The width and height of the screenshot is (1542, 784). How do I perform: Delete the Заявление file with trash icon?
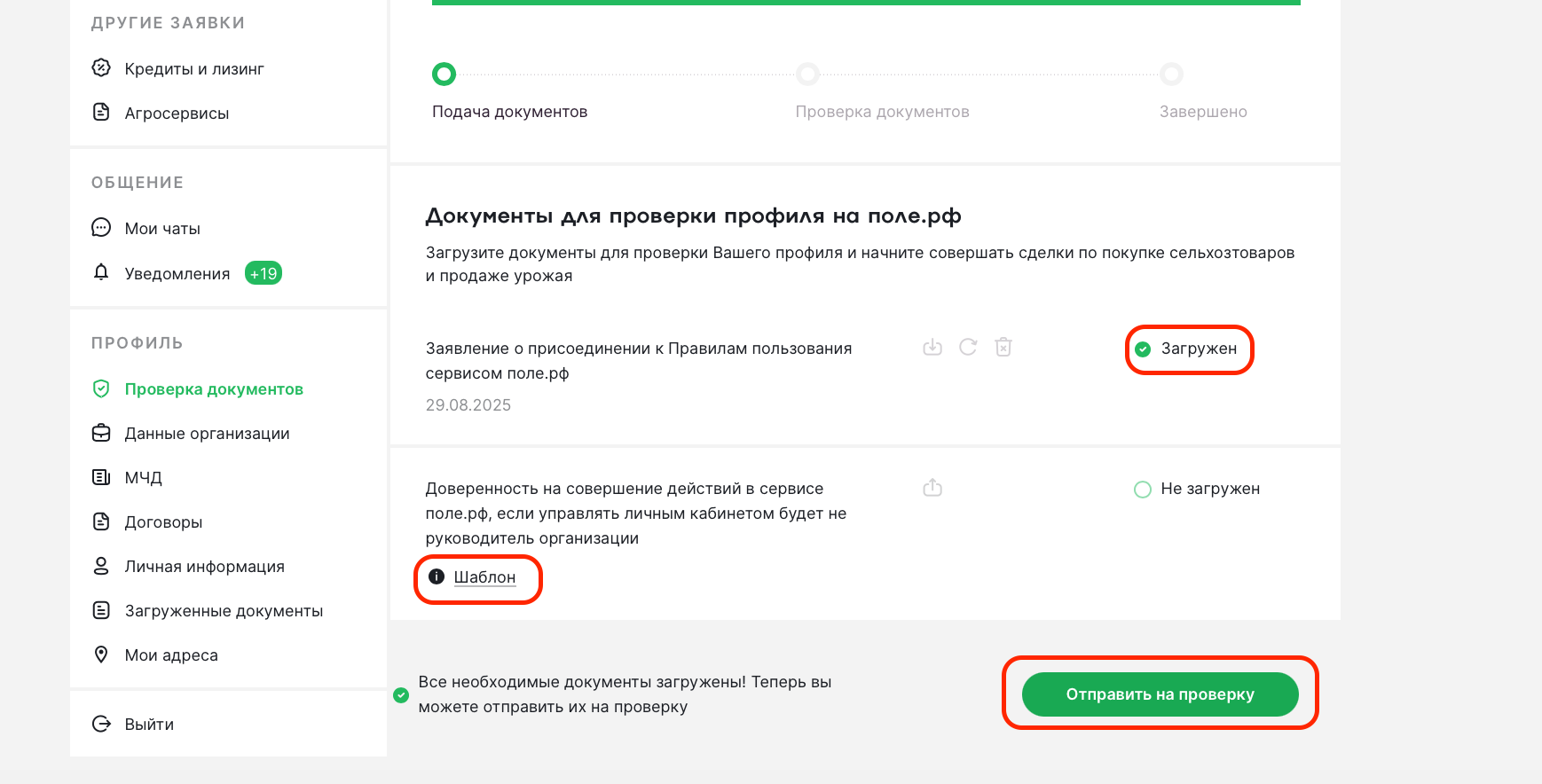pos(1003,347)
